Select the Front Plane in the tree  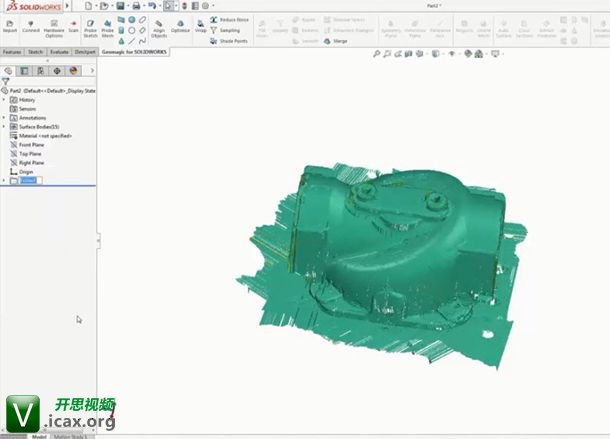30,145
